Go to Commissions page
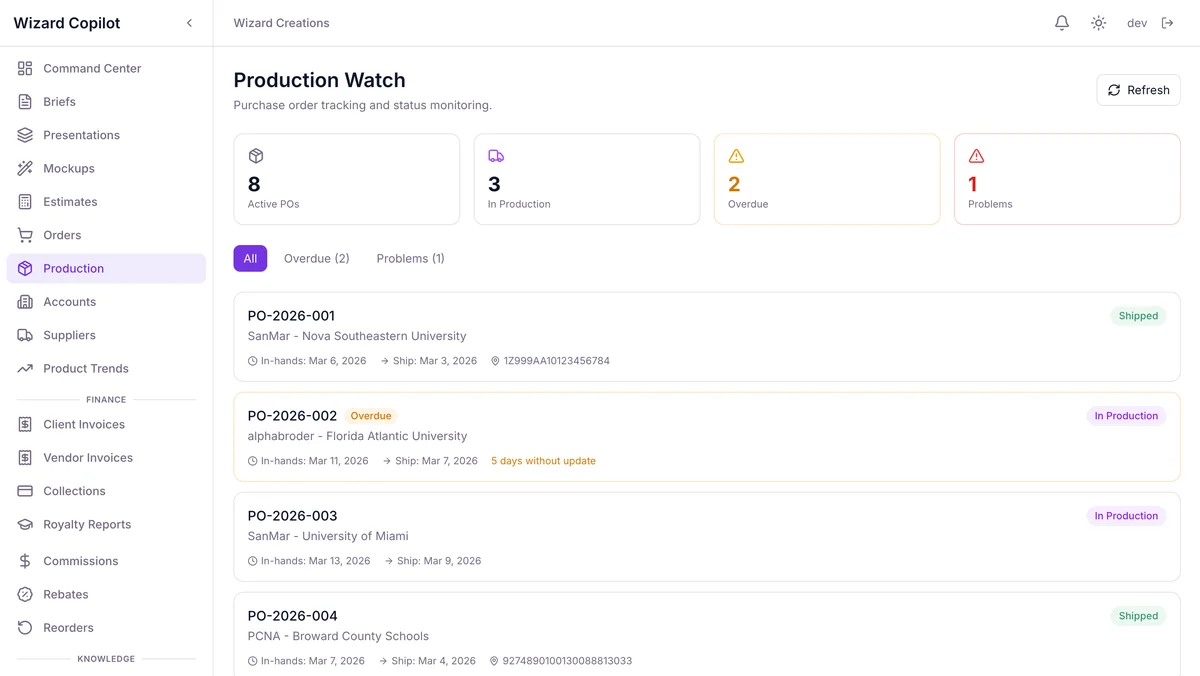Screen dimensions: 1200x676 tap(106, 561)
